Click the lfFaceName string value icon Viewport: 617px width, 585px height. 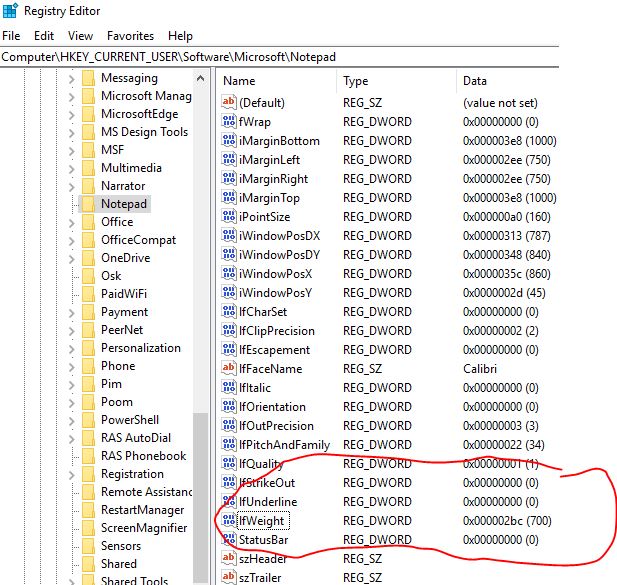(229, 368)
